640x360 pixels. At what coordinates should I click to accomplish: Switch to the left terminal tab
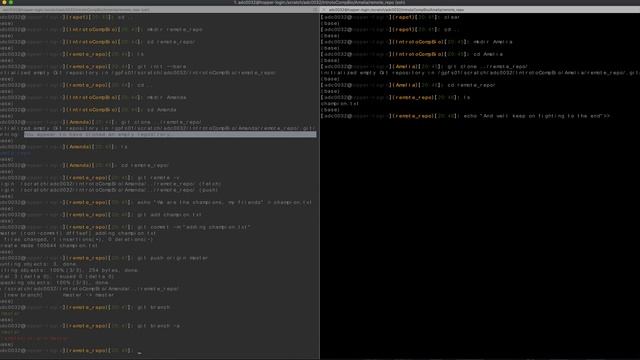tap(159, 9)
